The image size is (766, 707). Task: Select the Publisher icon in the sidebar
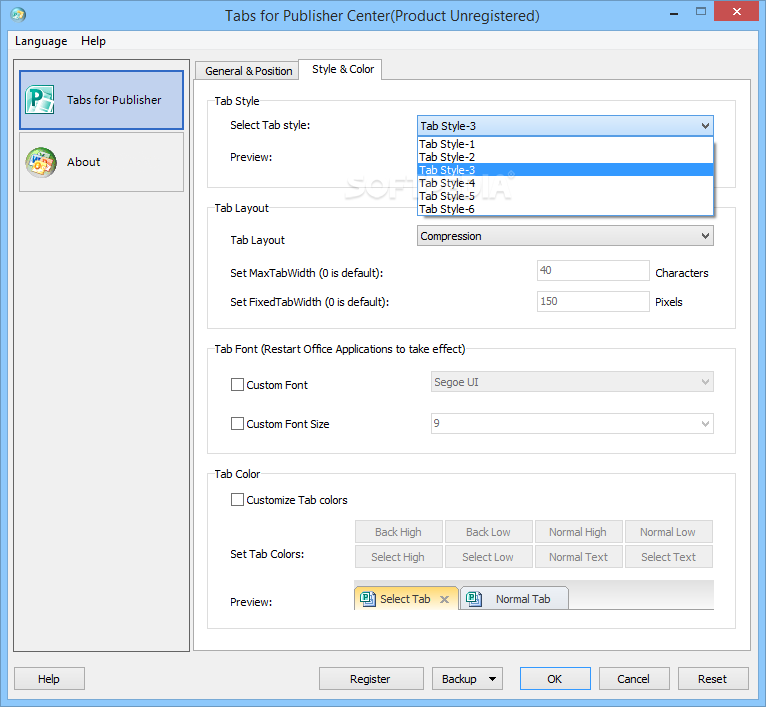(x=40, y=99)
